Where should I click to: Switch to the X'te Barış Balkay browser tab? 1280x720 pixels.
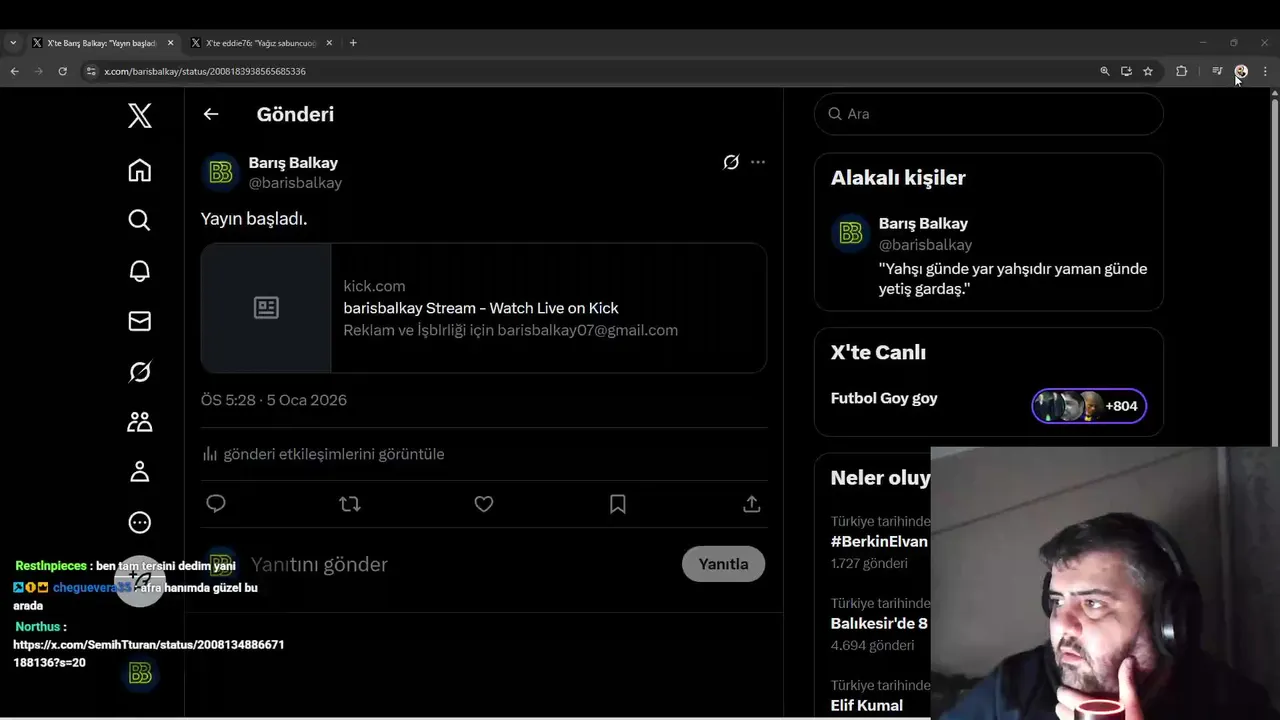tap(102, 43)
